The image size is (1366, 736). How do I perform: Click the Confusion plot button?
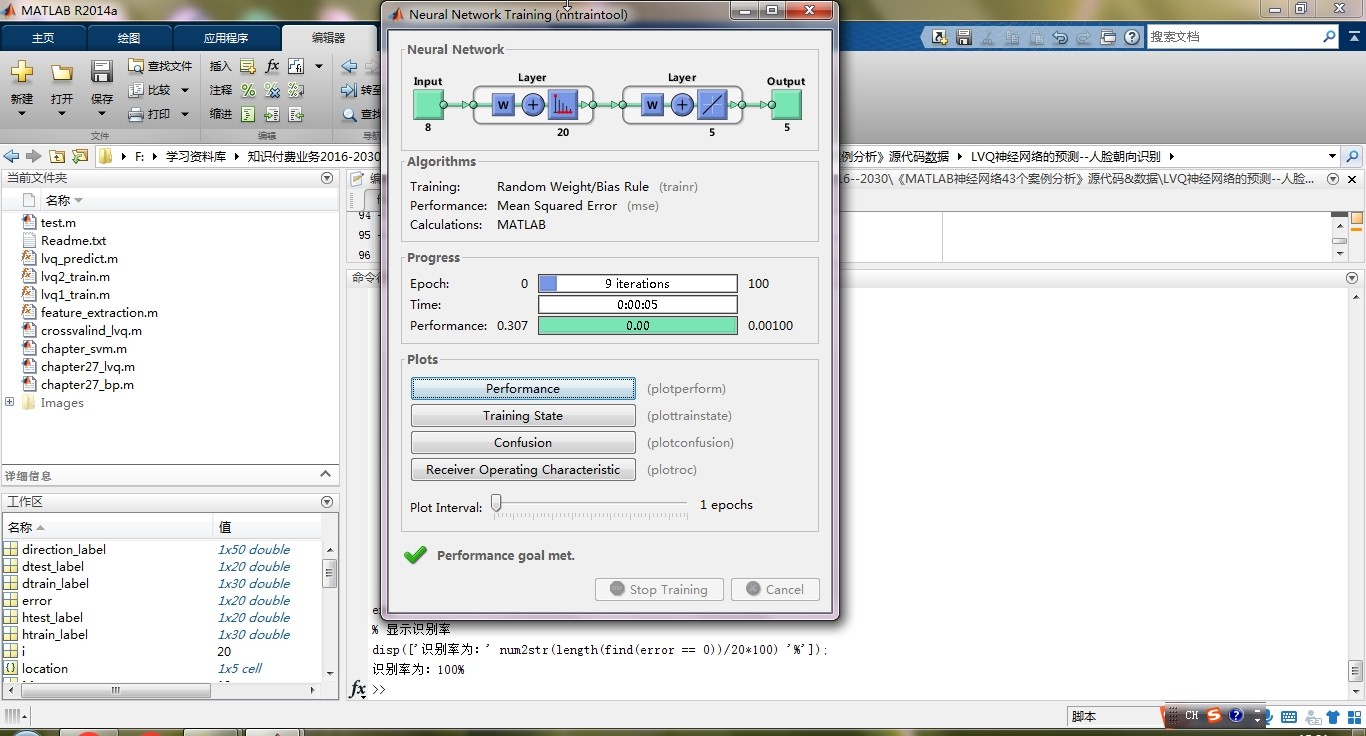coord(523,442)
